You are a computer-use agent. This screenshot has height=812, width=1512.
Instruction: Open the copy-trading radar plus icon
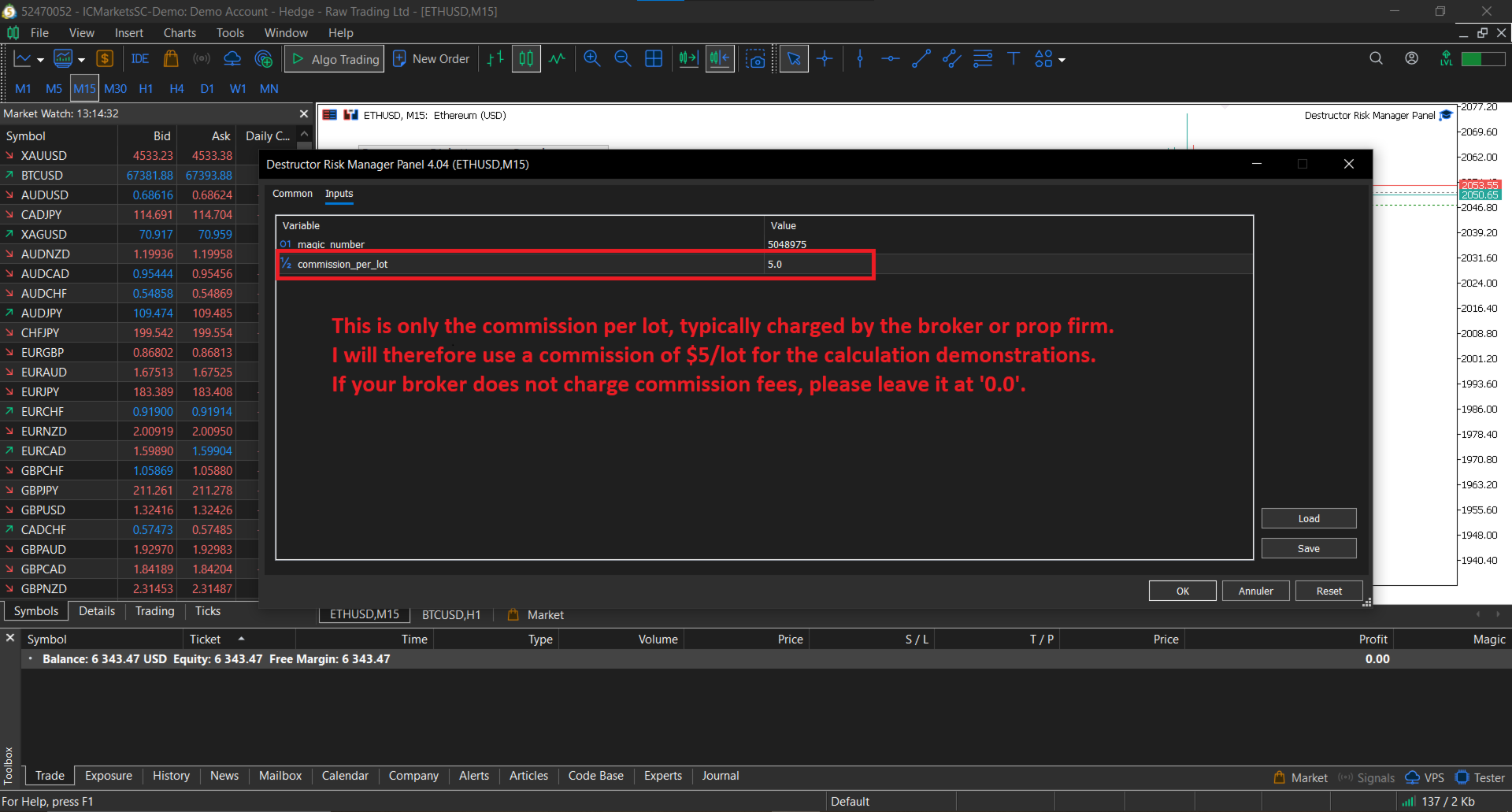tap(264, 59)
